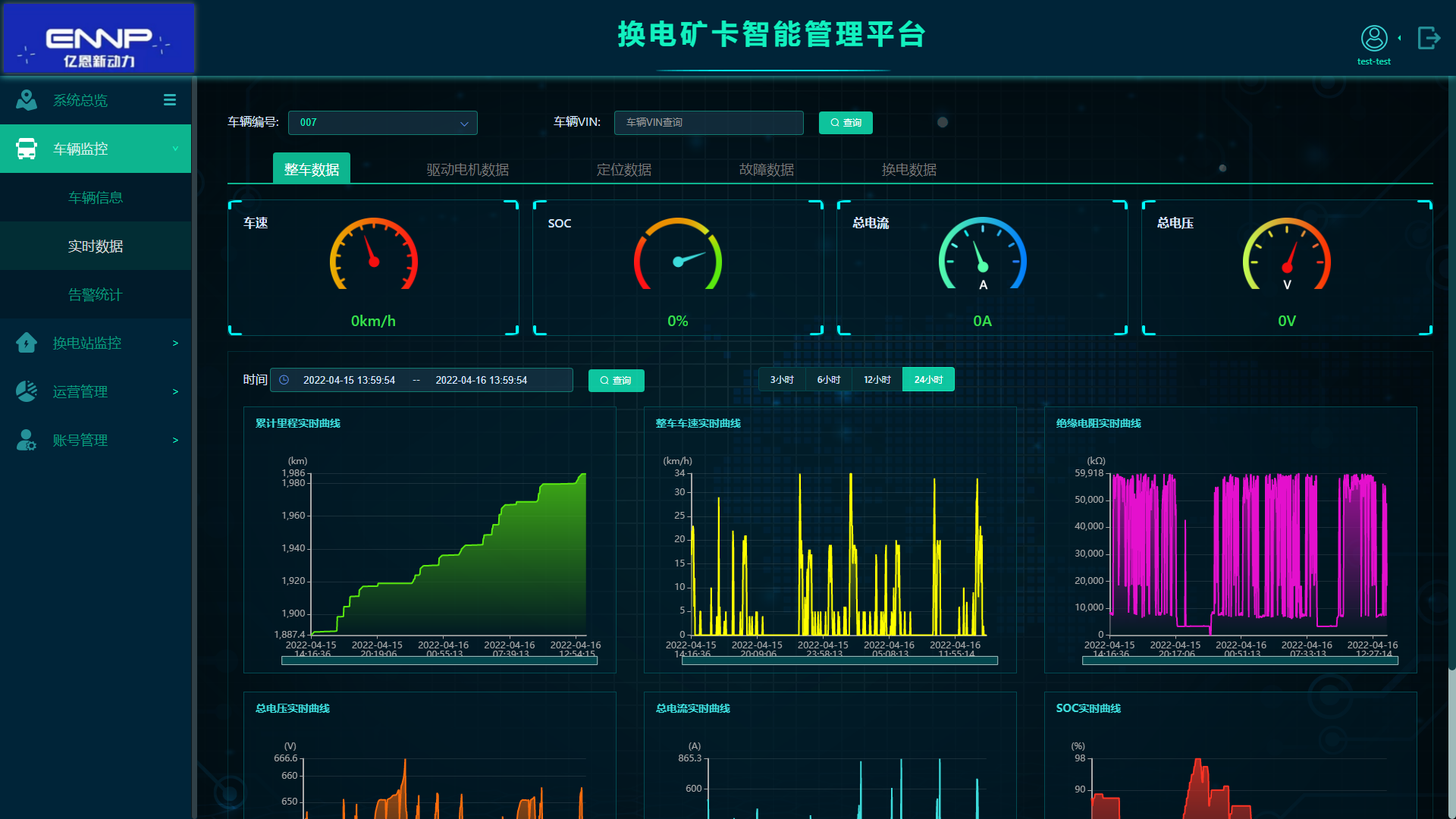Expand the 账号管理 menu arrow
This screenshot has width=1456, height=819.
175,440
